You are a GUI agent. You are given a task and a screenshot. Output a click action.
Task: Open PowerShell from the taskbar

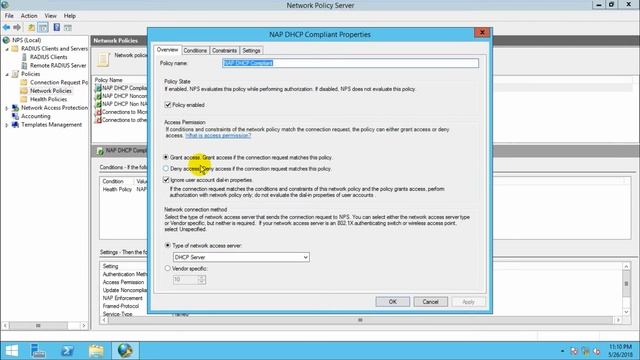pos(67,351)
